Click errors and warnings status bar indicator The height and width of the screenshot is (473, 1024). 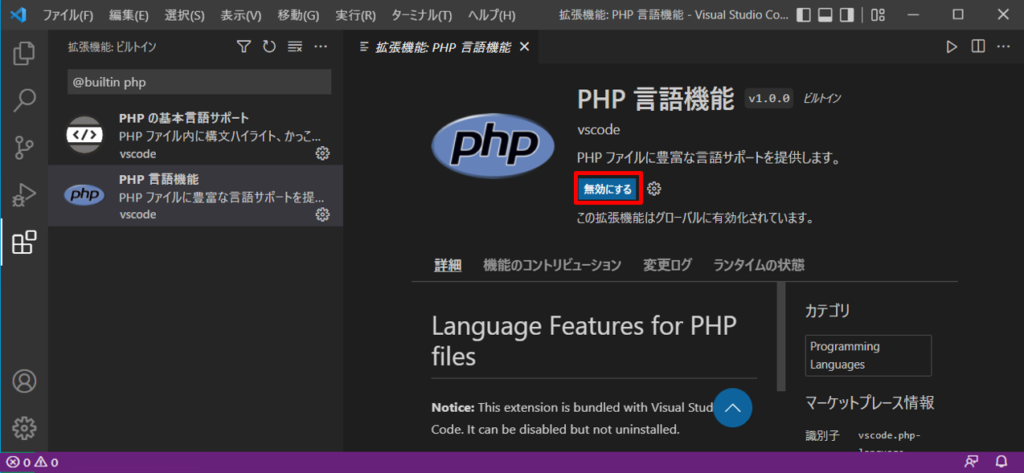(x=33, y=463)
